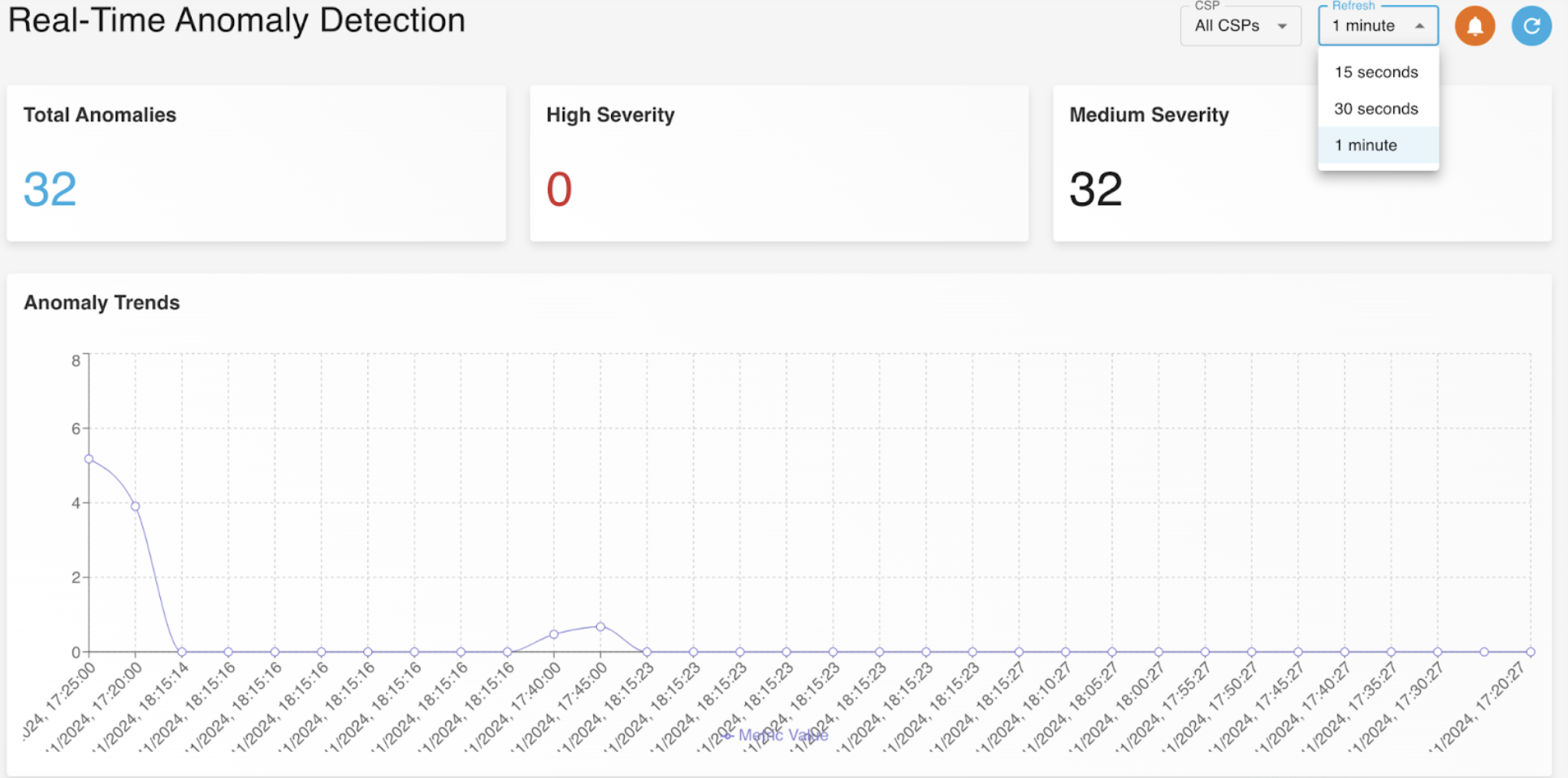Screen dimensions: 1568x778
Task: Click the Total Anomalies card title
Action: pos(100,115)
